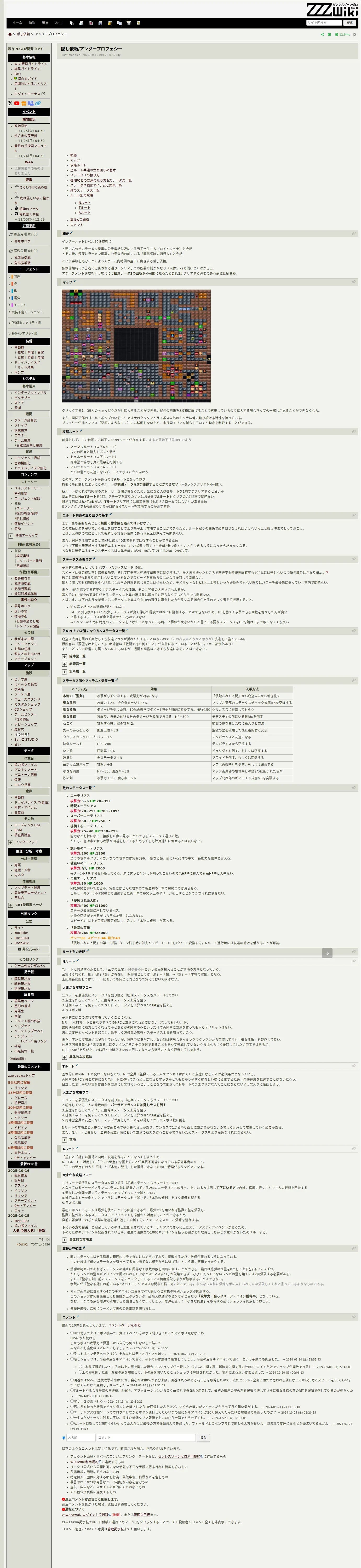Click edit pencil next to ステータスの振り方 heading
The height and width of the screenshot is (1568, 361).
(94, 559)
